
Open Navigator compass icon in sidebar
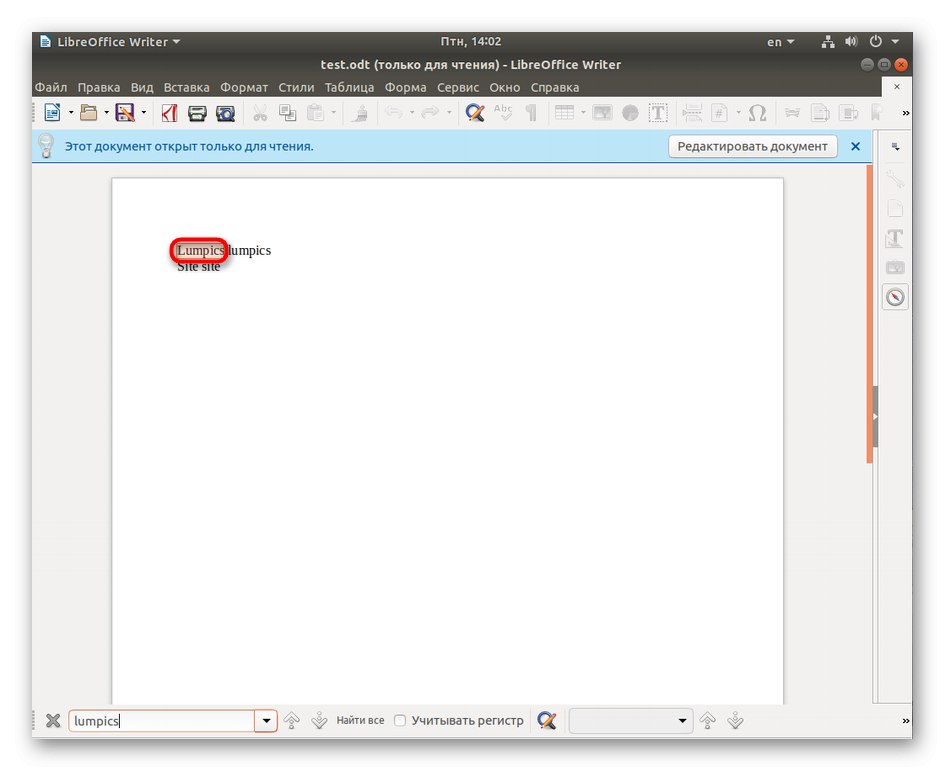895,297
